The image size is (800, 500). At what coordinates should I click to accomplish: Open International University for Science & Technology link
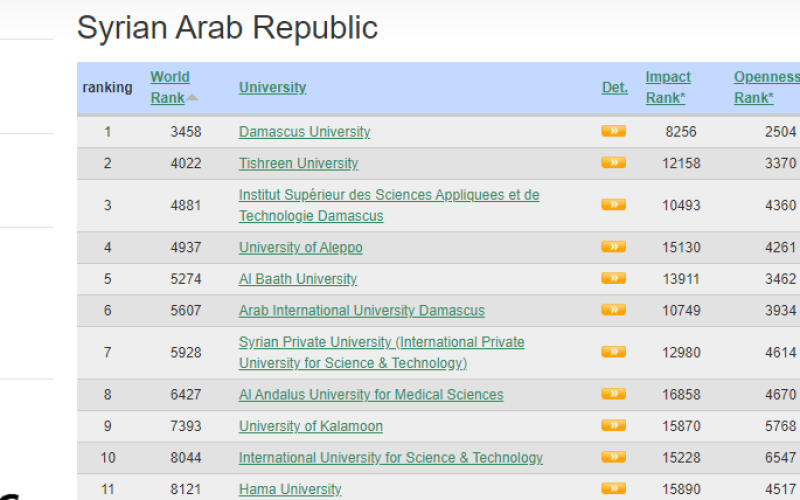pos(390,458)
